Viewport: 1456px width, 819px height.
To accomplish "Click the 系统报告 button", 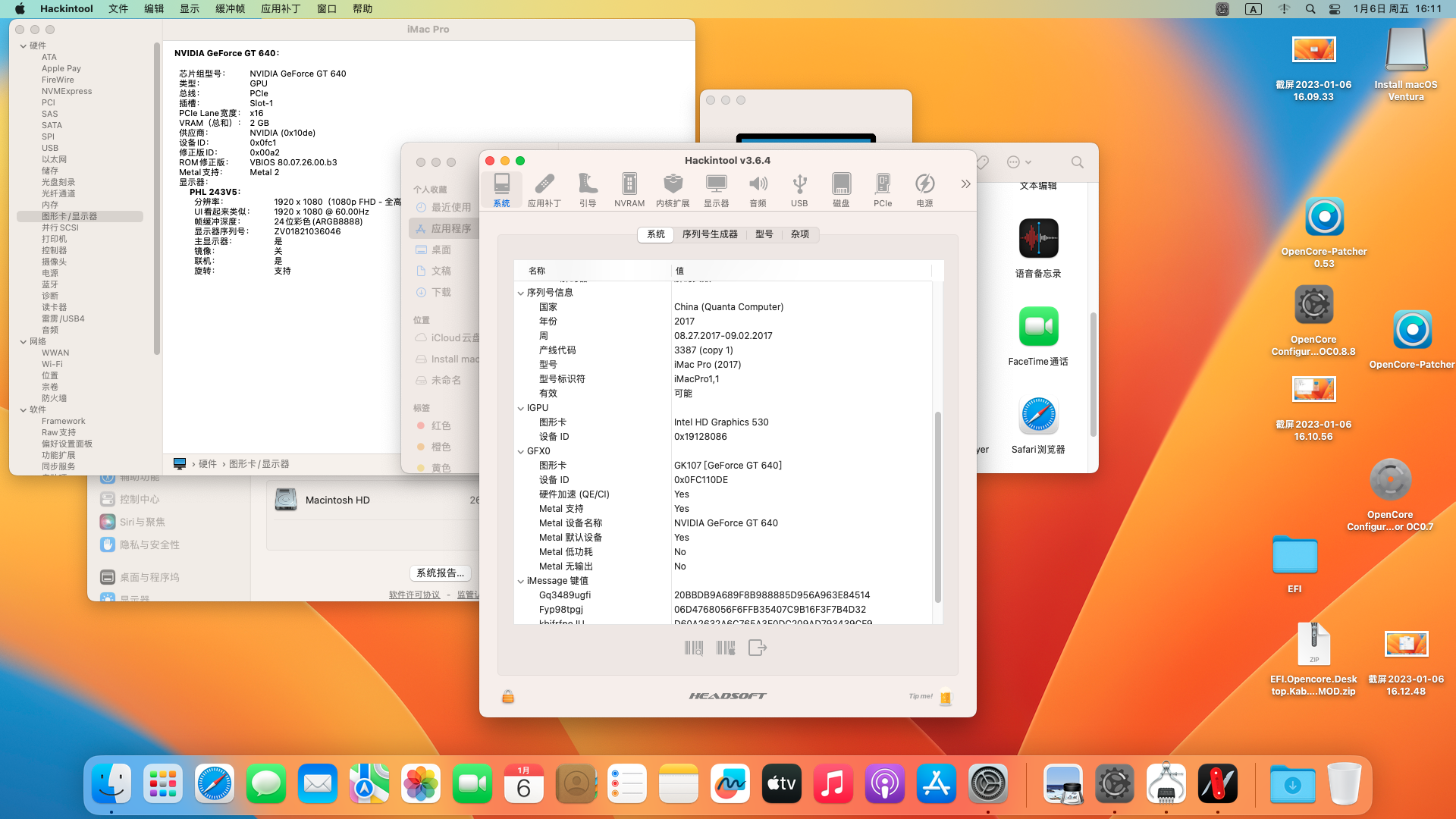I will pos(440,573).
